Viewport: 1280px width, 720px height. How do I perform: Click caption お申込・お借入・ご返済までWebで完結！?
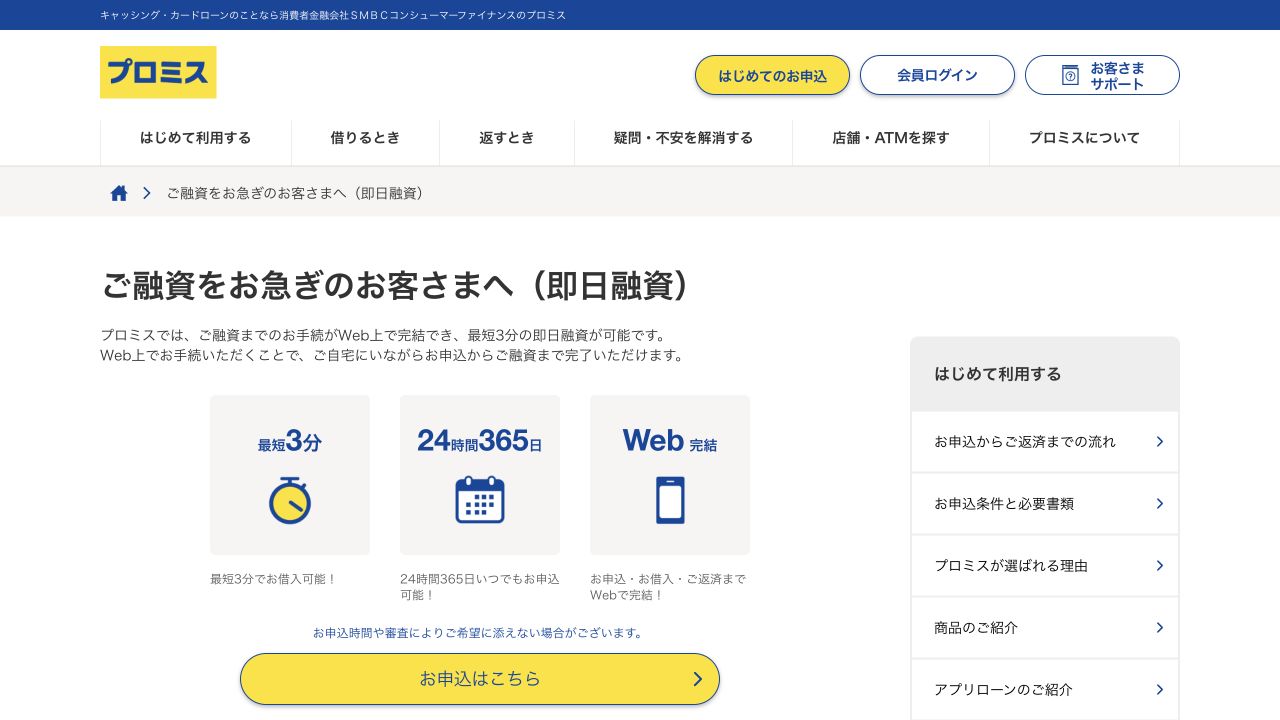[x=668, y=587]
